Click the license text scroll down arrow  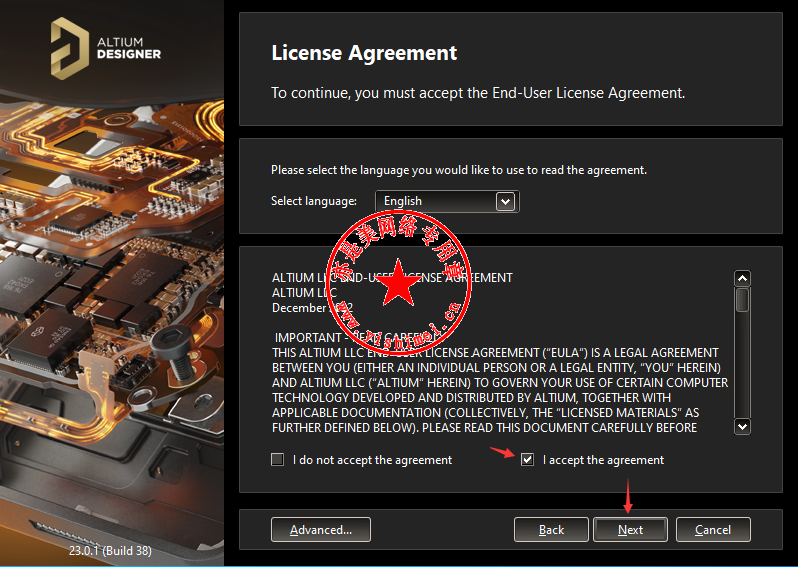(x=743, y=426)
